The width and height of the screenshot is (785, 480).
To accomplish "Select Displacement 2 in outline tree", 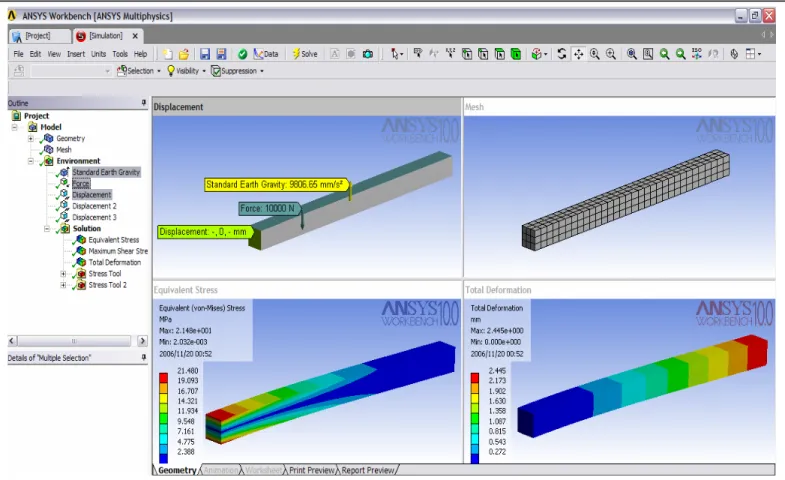I will coord(94,206).
